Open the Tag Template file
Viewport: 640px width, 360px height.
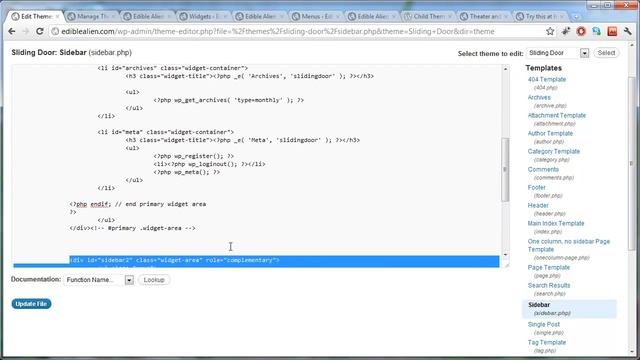click(547, 342)
